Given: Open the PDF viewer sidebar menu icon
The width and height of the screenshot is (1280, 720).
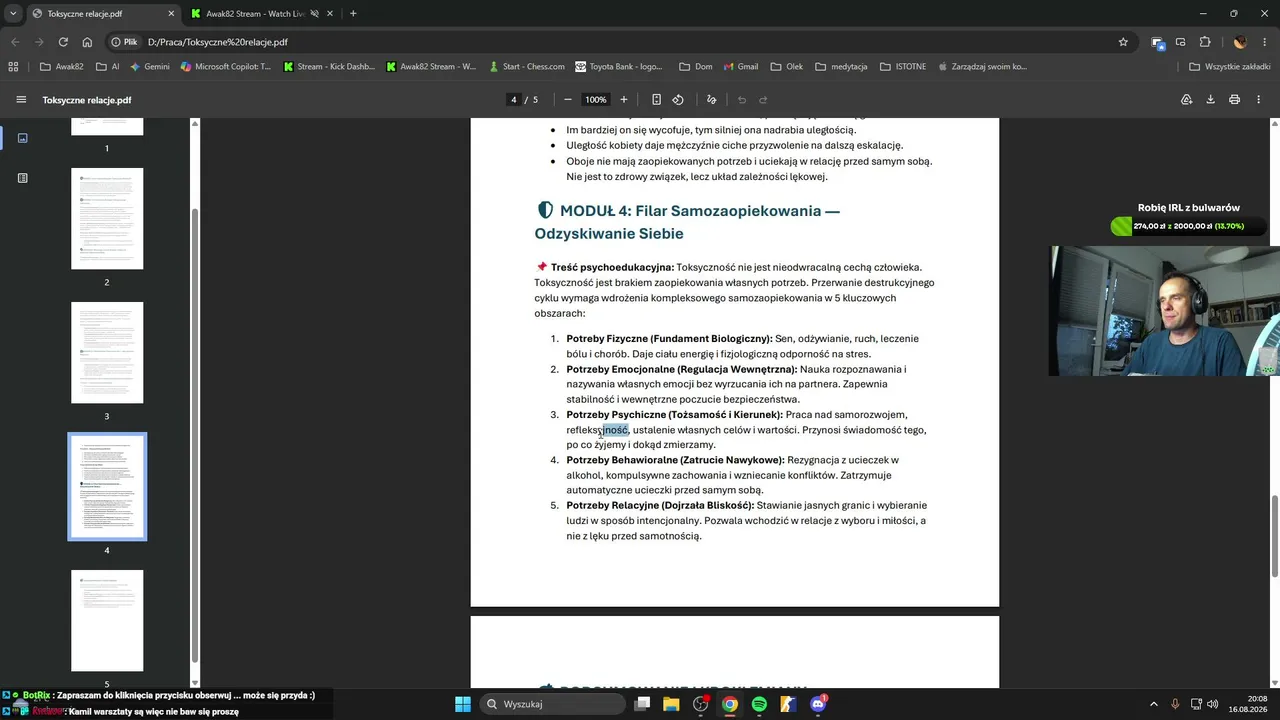Looking at the screenshot, I should 21,100.
